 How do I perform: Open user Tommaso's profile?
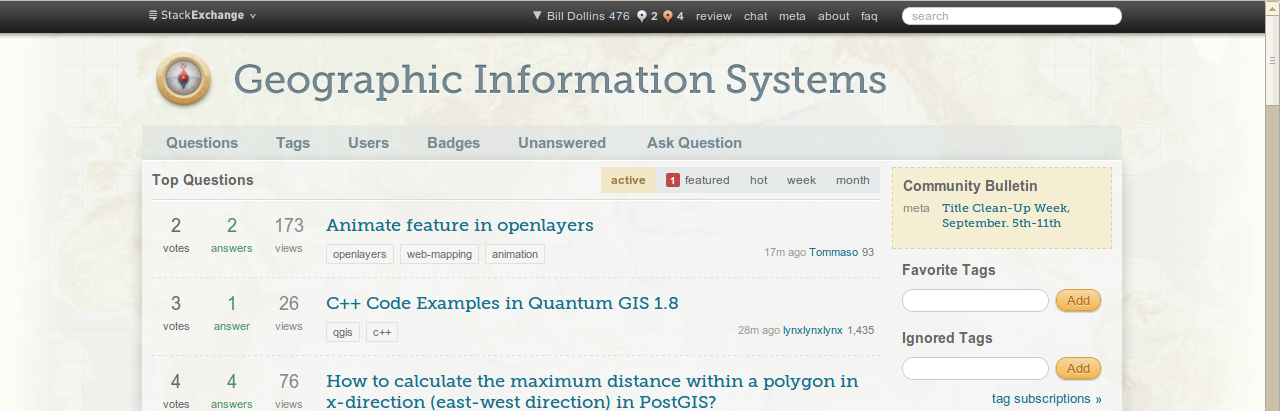833,252
